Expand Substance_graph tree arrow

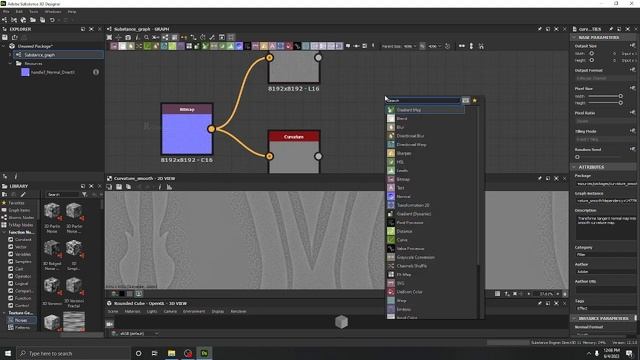pos(10,55)
